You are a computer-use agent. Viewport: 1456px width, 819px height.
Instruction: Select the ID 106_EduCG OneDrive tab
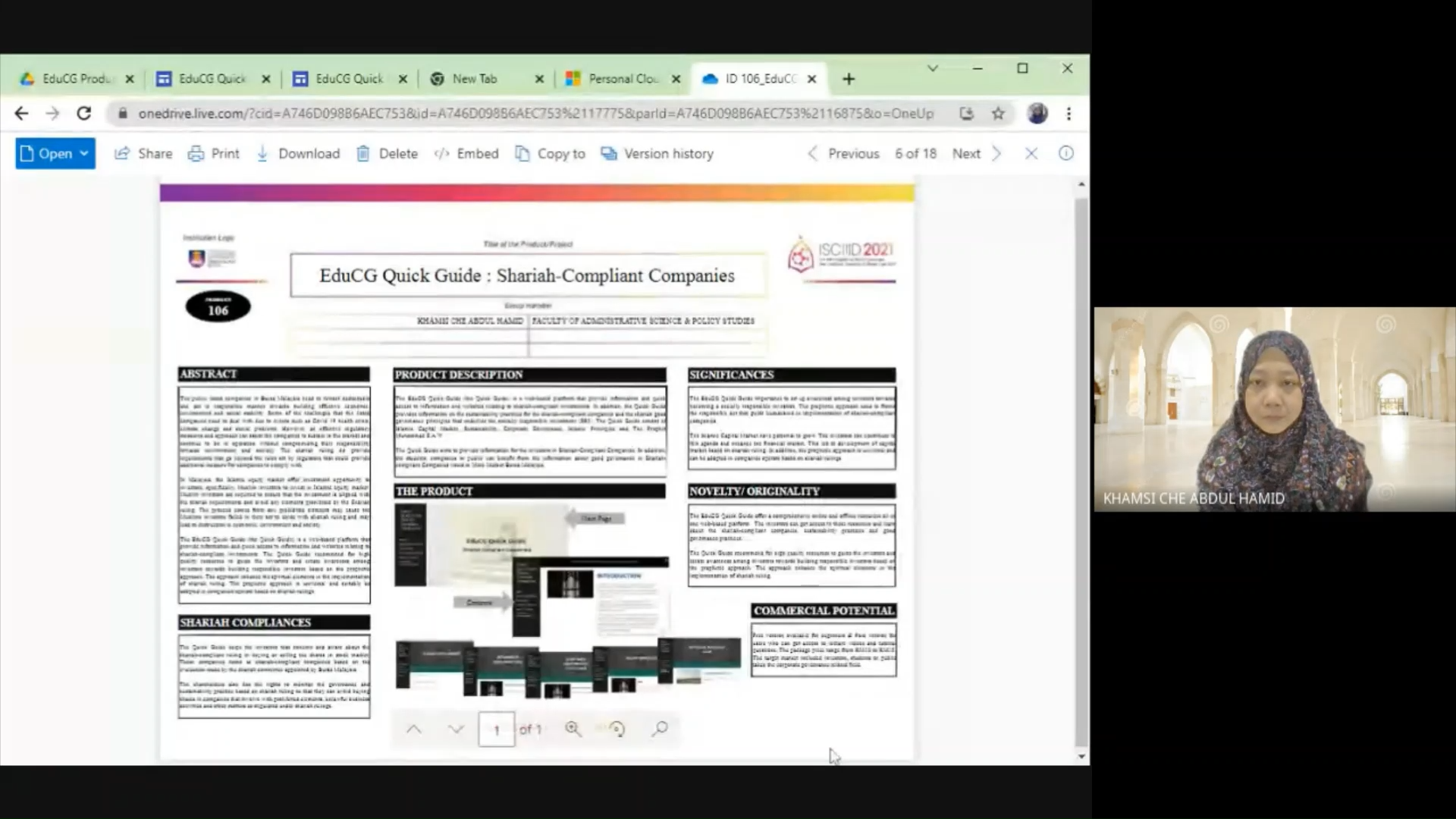(760, 78)
